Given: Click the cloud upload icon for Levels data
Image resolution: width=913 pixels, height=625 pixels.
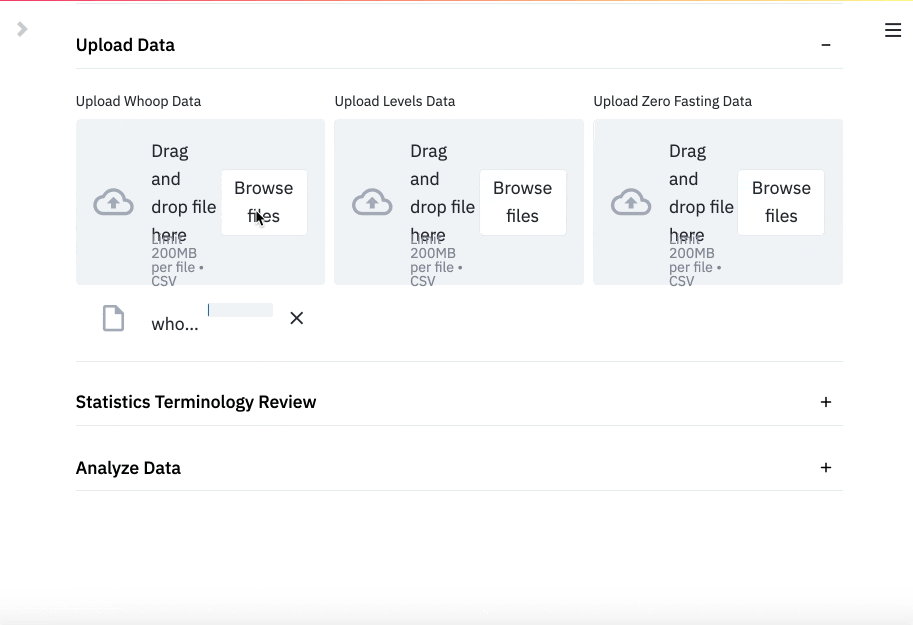Looking at the screenshot, I should (372, 202).
